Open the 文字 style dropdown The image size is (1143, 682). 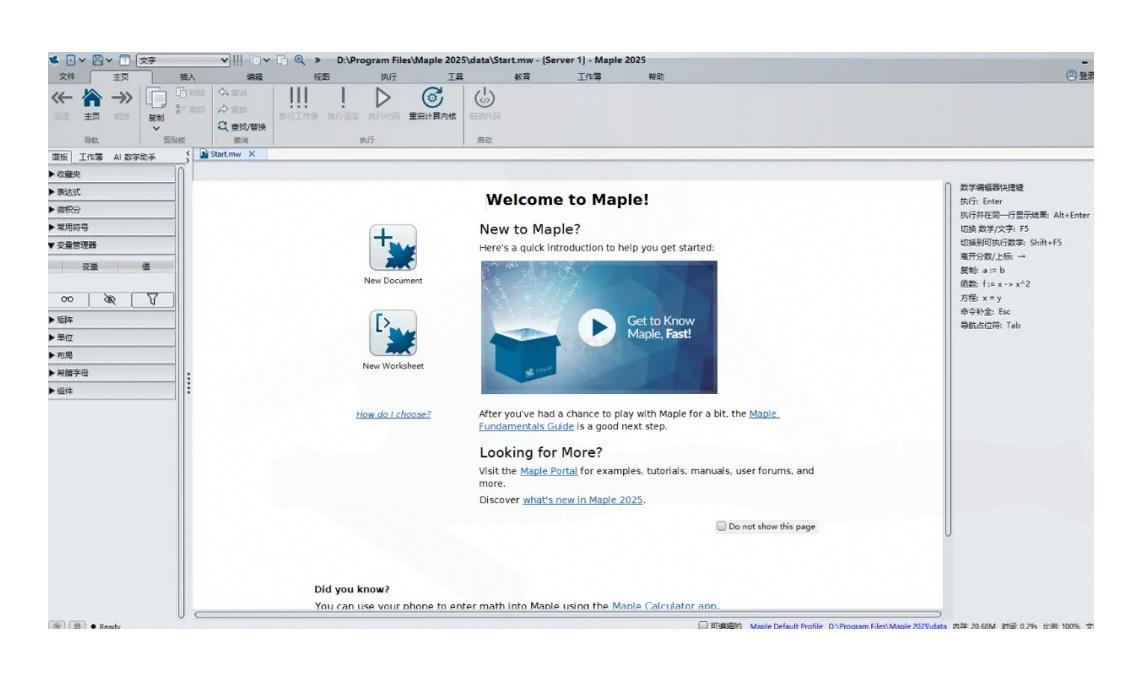click(x=184, y=60)
